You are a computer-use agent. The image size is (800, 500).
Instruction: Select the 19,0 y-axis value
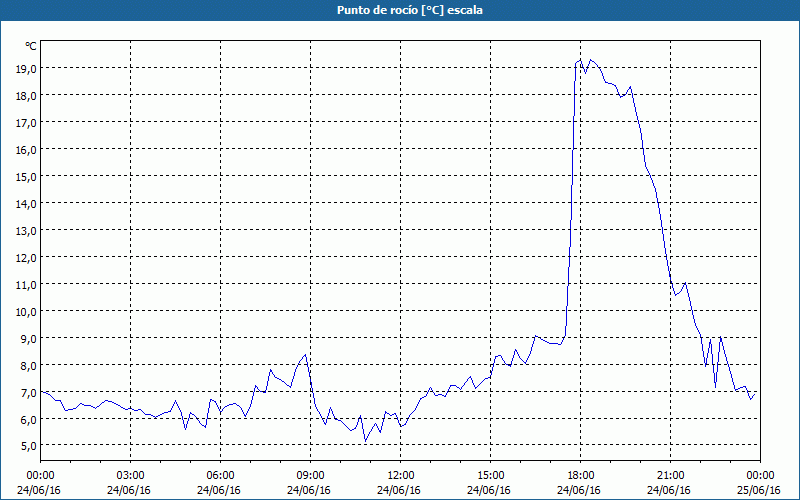(26, 68)
